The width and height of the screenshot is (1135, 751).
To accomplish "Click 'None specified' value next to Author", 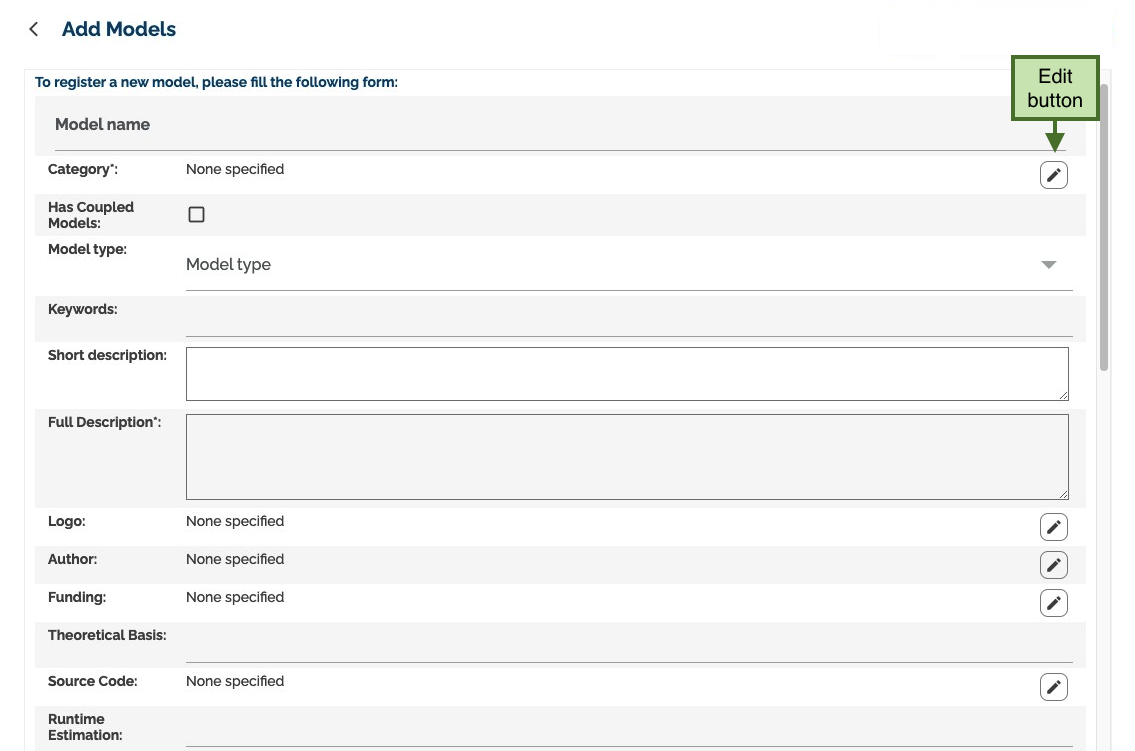I will point(235,559).
